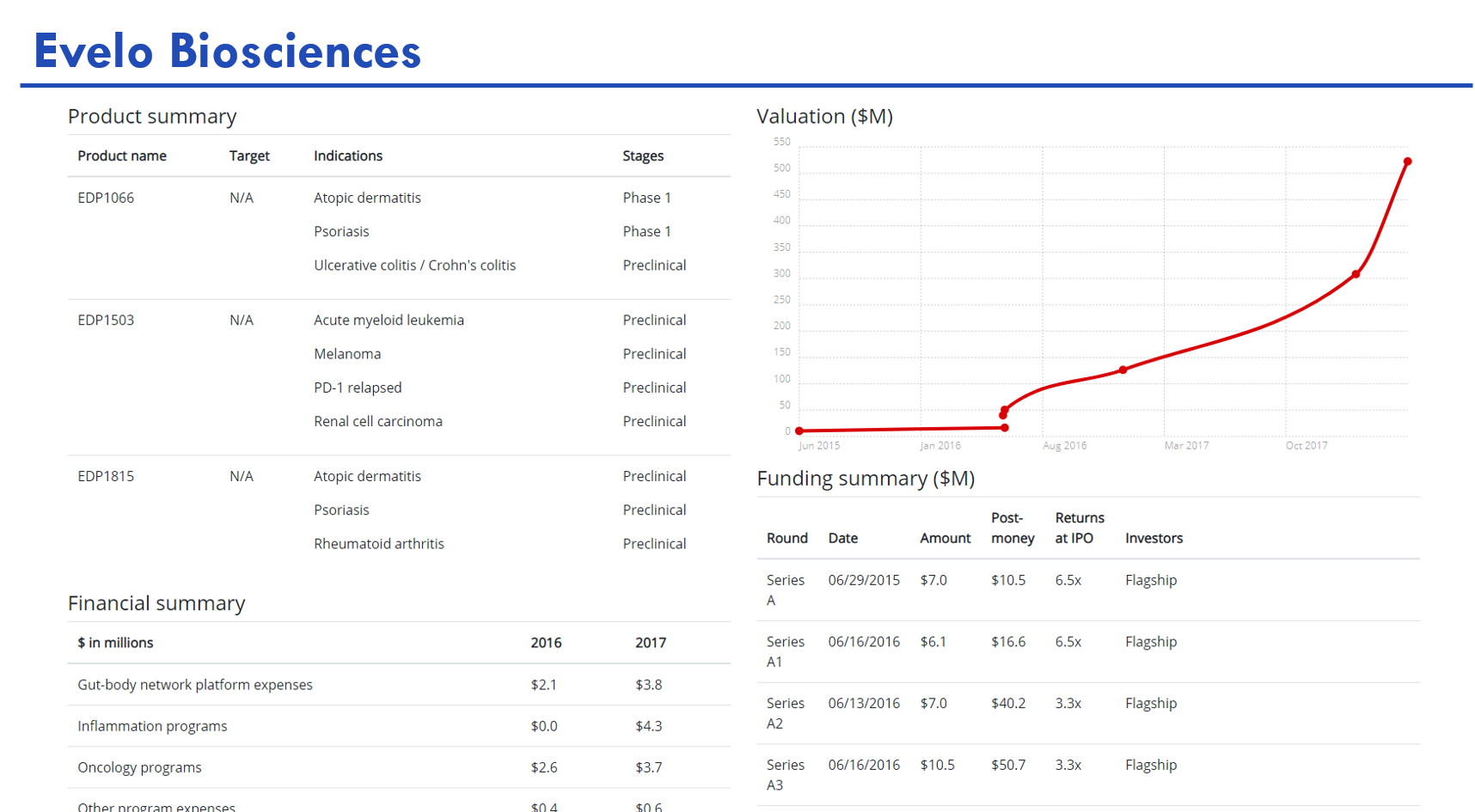Viewport: 1475px width, 812px height.
Task: Click the Date column header in funding table
Action: (x=843, y=538)
